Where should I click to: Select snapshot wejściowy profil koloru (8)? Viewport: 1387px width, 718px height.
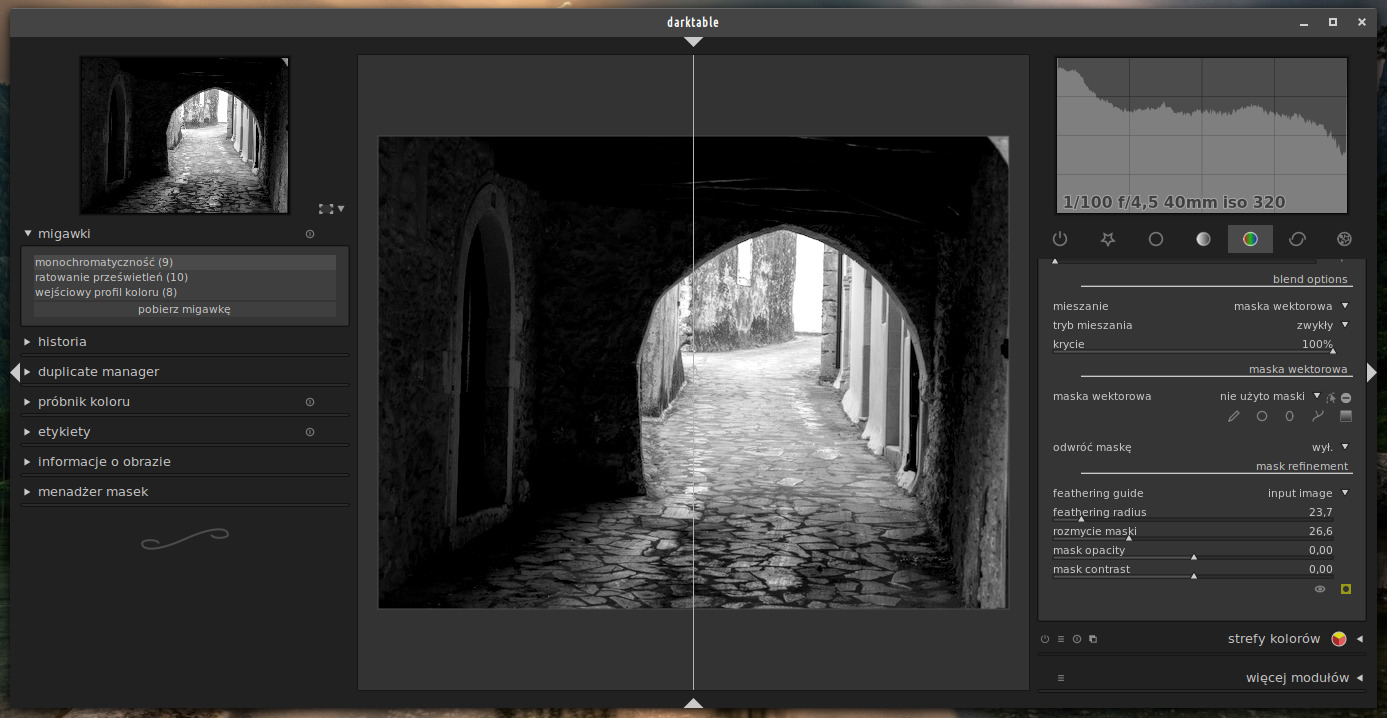[x=185, y=292]
